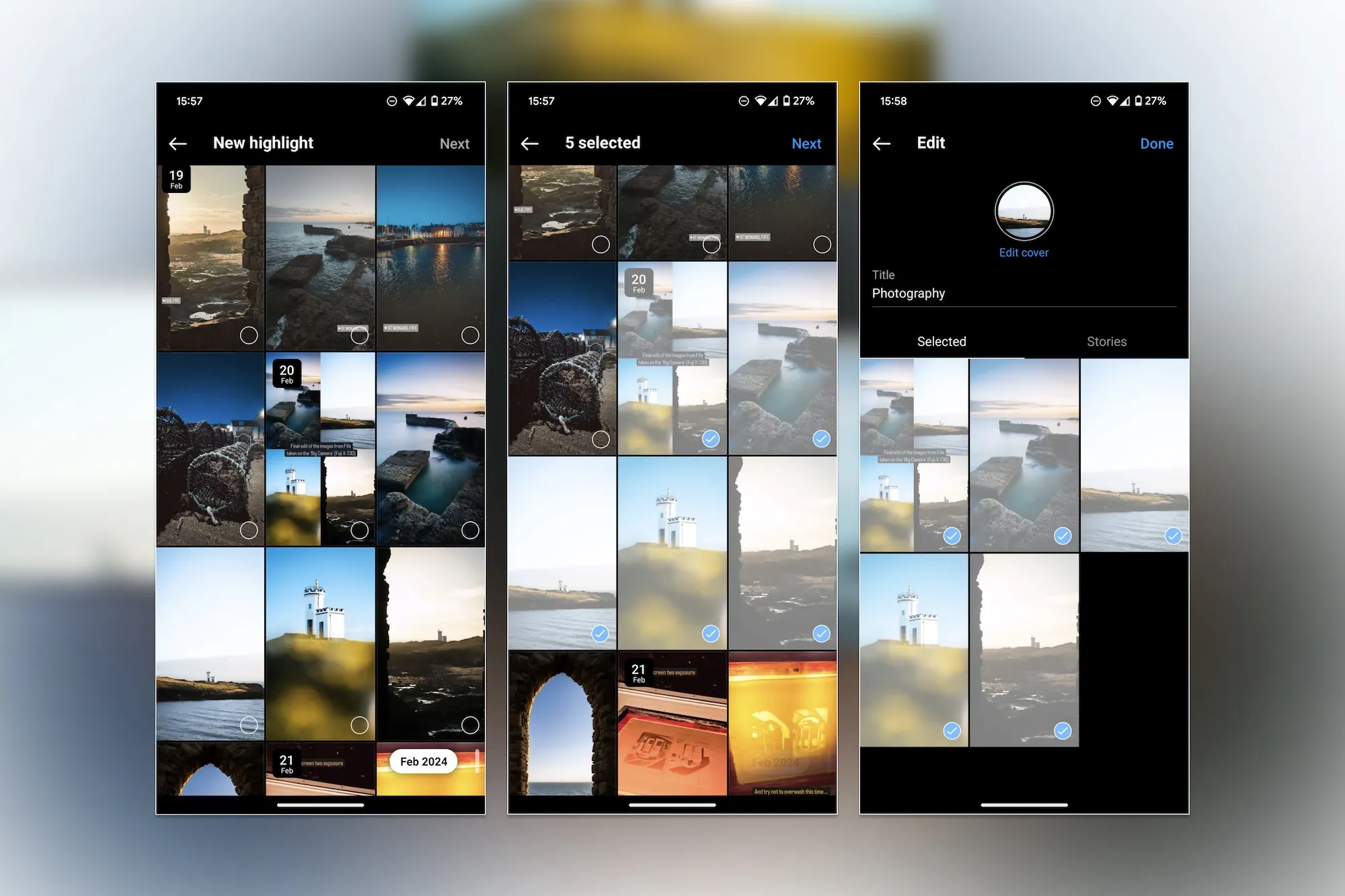The width and height of the screenshot is (1345, 896).
Task: Tap back arrow on New highlight screen
Action: click(178, 144)
